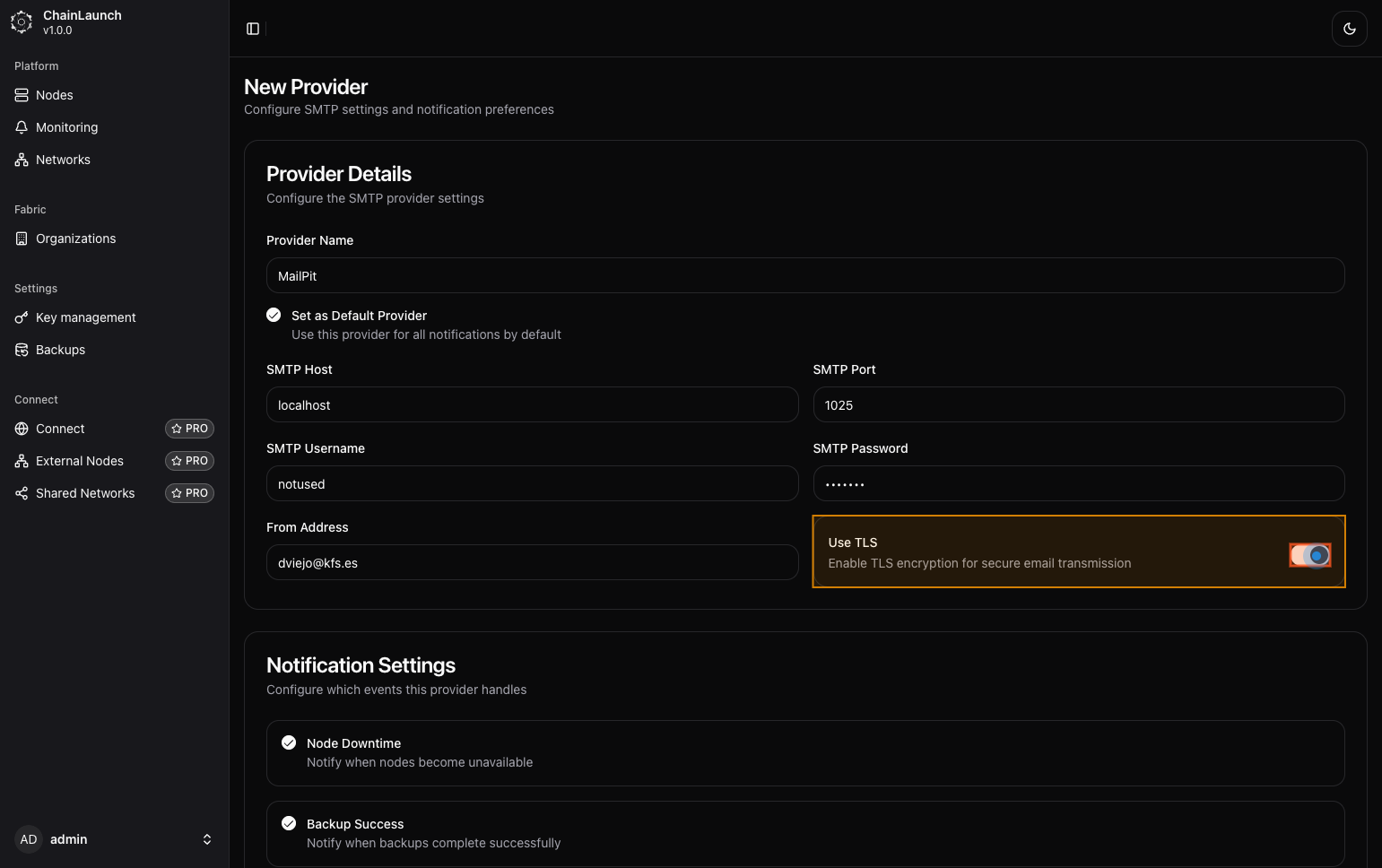Click the Backups database icon
The image size is (1382, 868).
point(22,350)
